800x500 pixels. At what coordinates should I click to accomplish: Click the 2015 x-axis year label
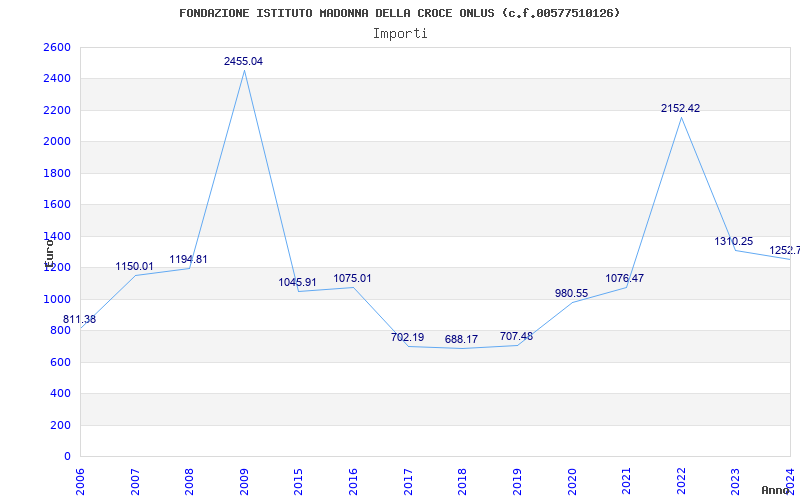click(298, 481)
